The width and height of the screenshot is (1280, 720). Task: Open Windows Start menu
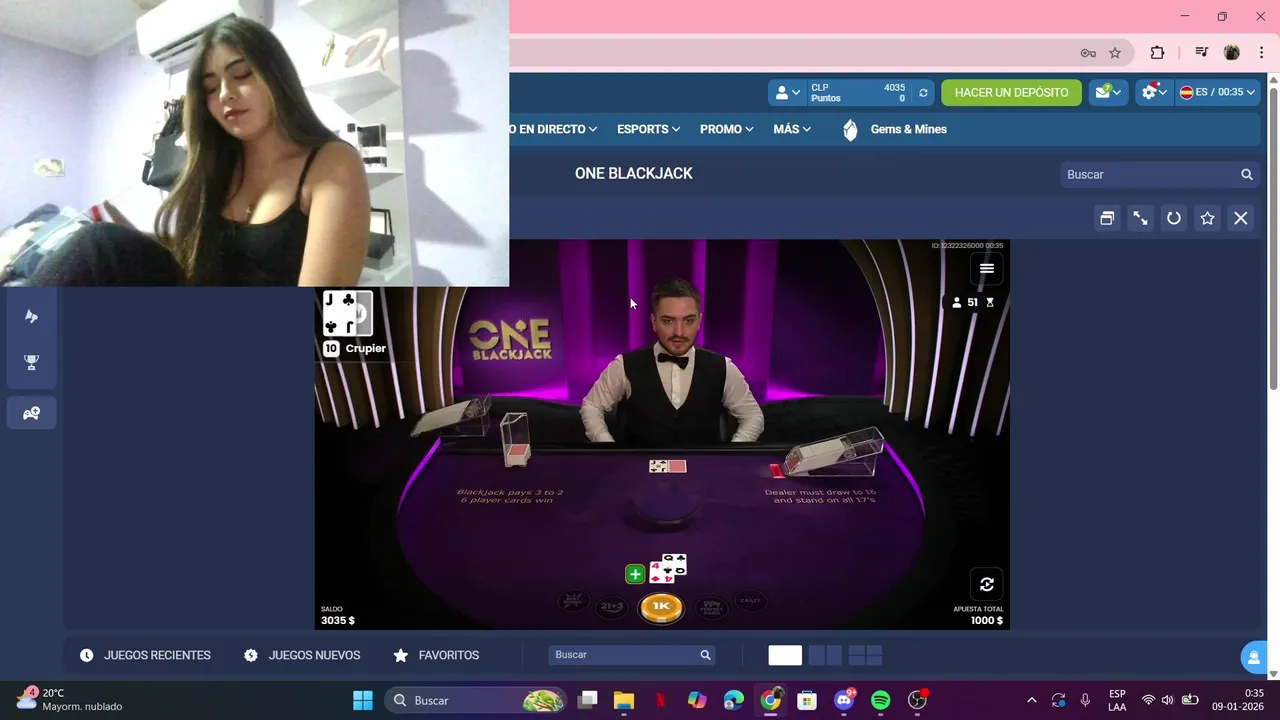(363, 700)
